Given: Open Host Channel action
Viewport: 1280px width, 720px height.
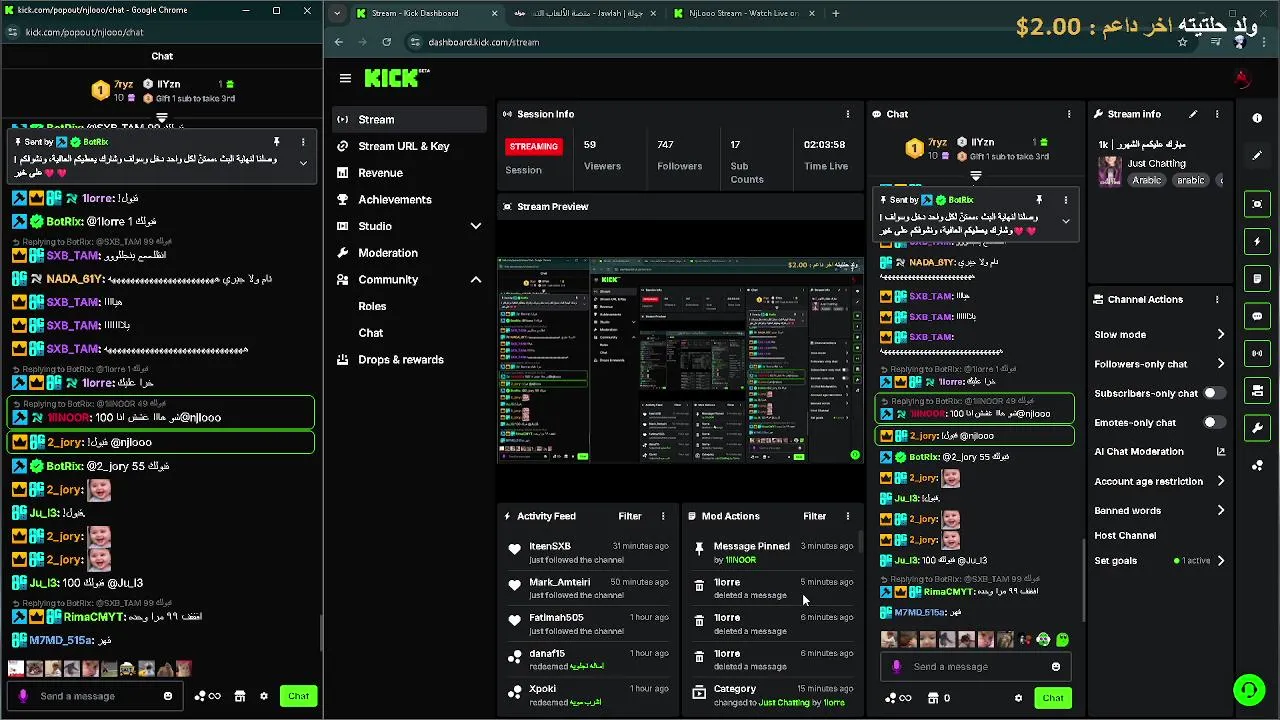Looking at the screenshot, I should 1125,536.
